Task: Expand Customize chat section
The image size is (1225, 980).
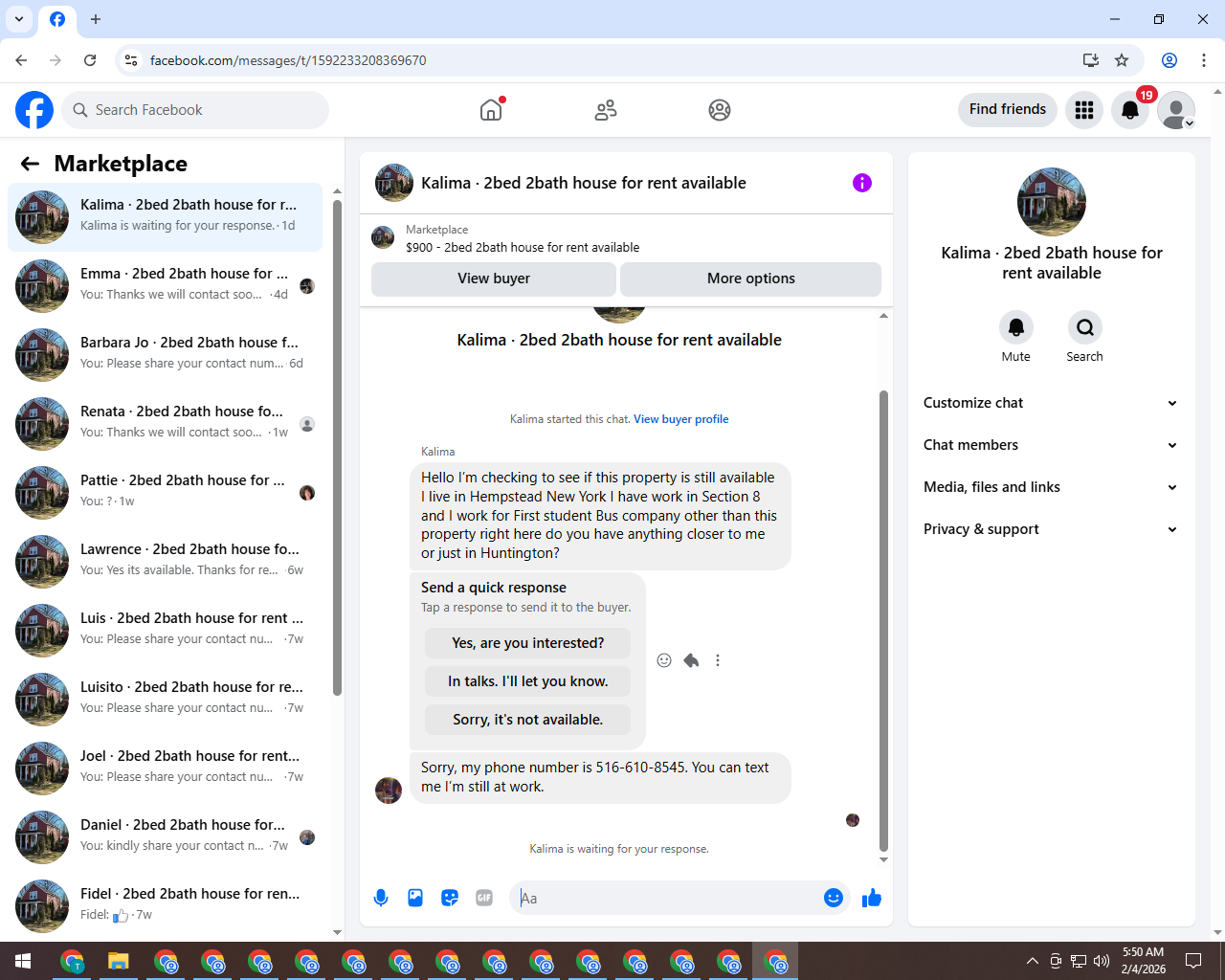Action: 1051,403
